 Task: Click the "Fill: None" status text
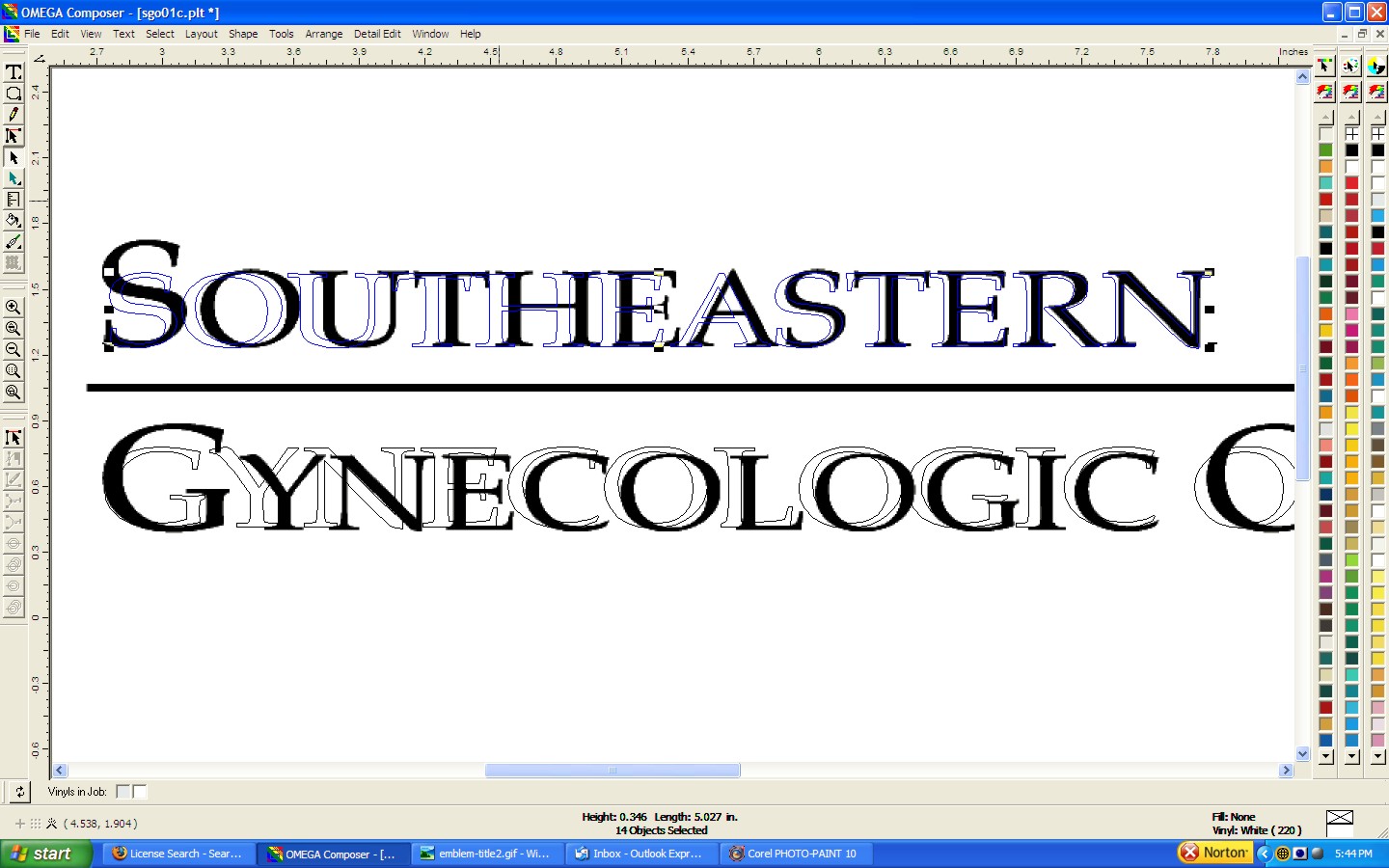pyautogui.click(x=1234, y=817)
